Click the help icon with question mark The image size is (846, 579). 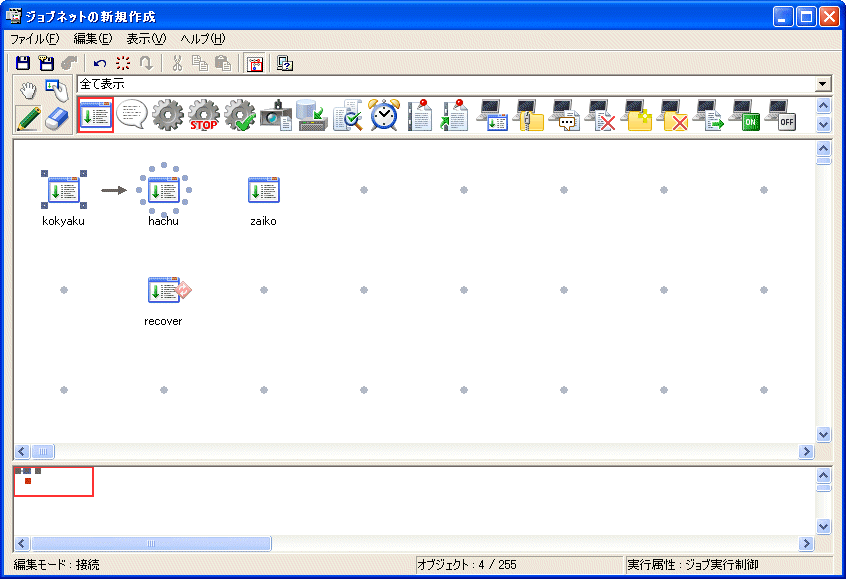(285, 63)
